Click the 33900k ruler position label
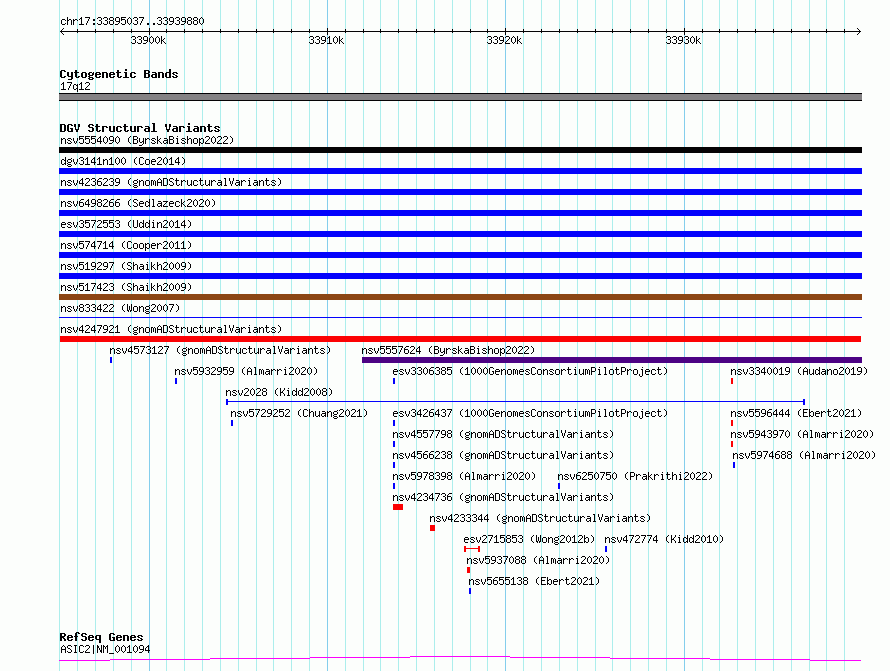Screen dimensions: 890x671 pyautogui.click(x=148, y=40)
